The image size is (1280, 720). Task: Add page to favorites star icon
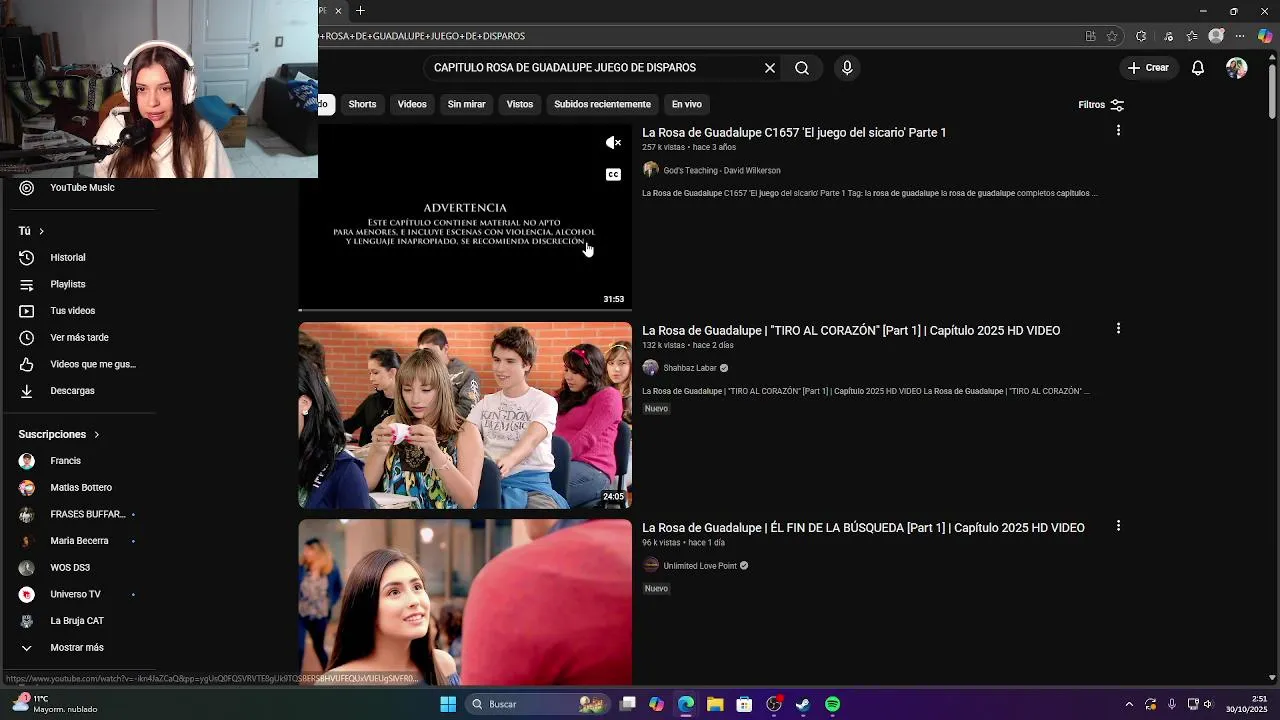(x=1112, y=36)
